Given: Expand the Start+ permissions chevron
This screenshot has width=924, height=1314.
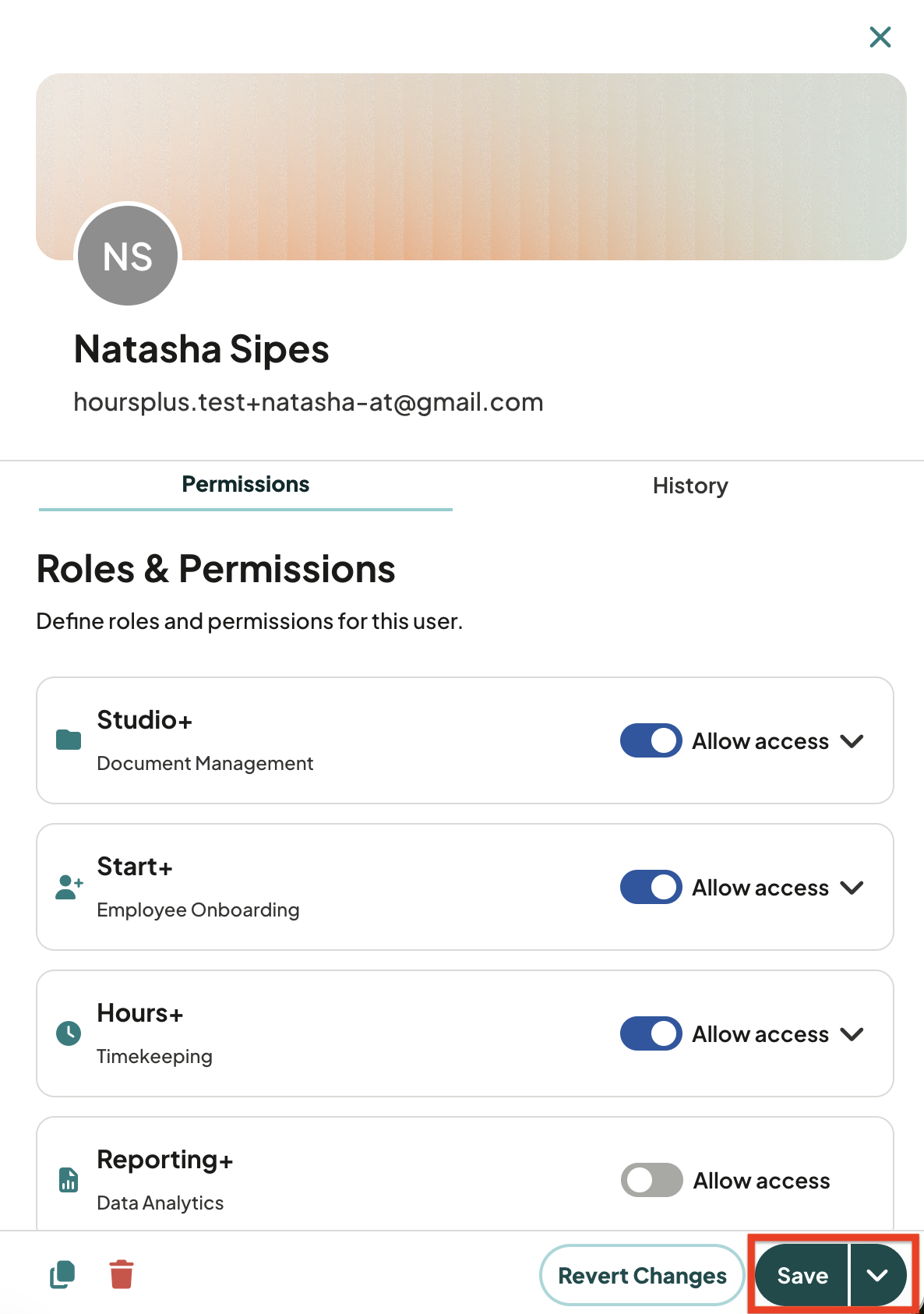Looking at the screenshot, I should coord(852,888).
